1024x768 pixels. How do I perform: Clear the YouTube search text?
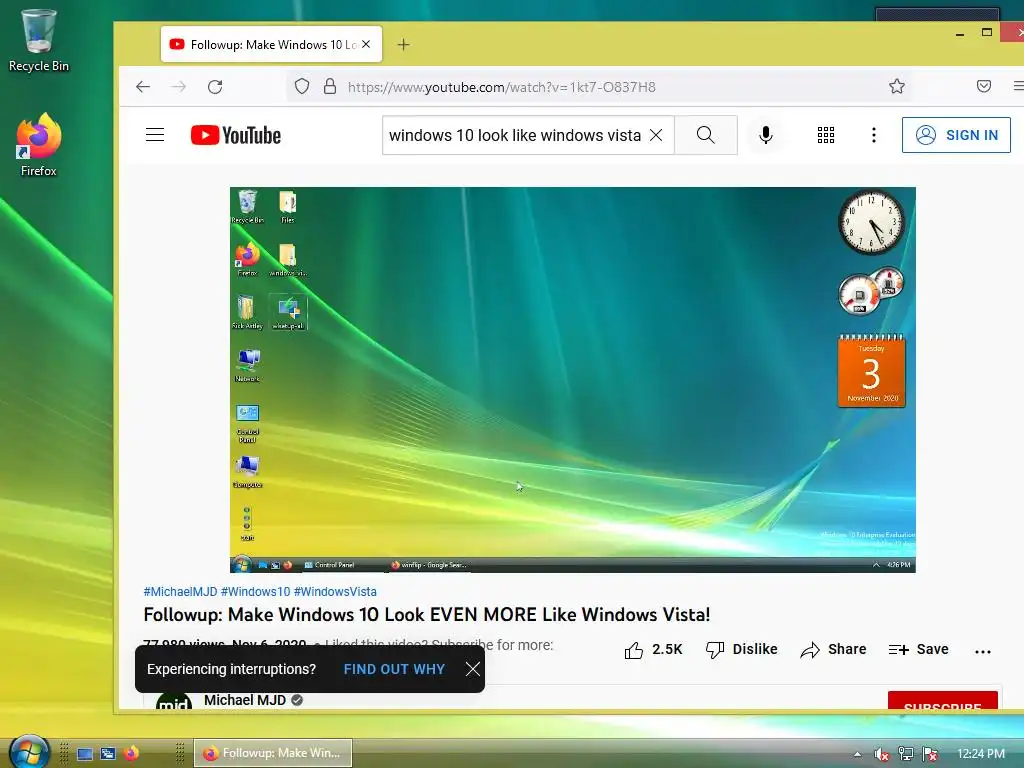[656, 135]
